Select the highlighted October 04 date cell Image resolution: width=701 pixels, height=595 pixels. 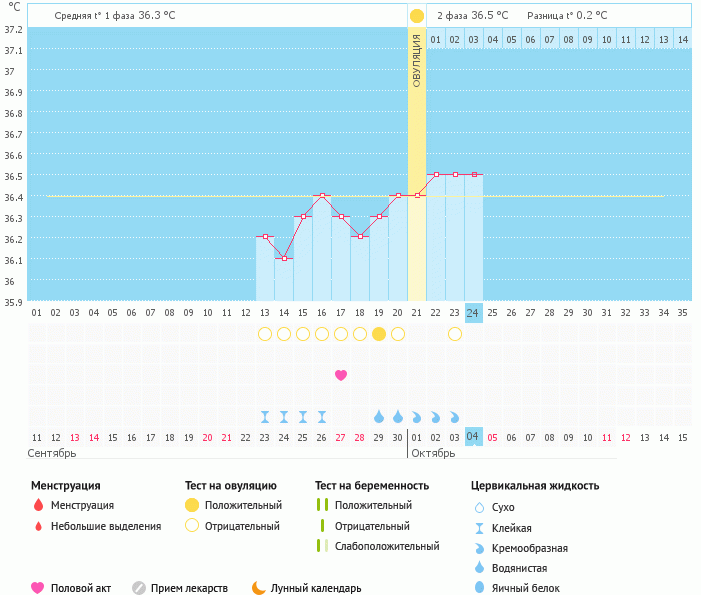tap(474, 437)
